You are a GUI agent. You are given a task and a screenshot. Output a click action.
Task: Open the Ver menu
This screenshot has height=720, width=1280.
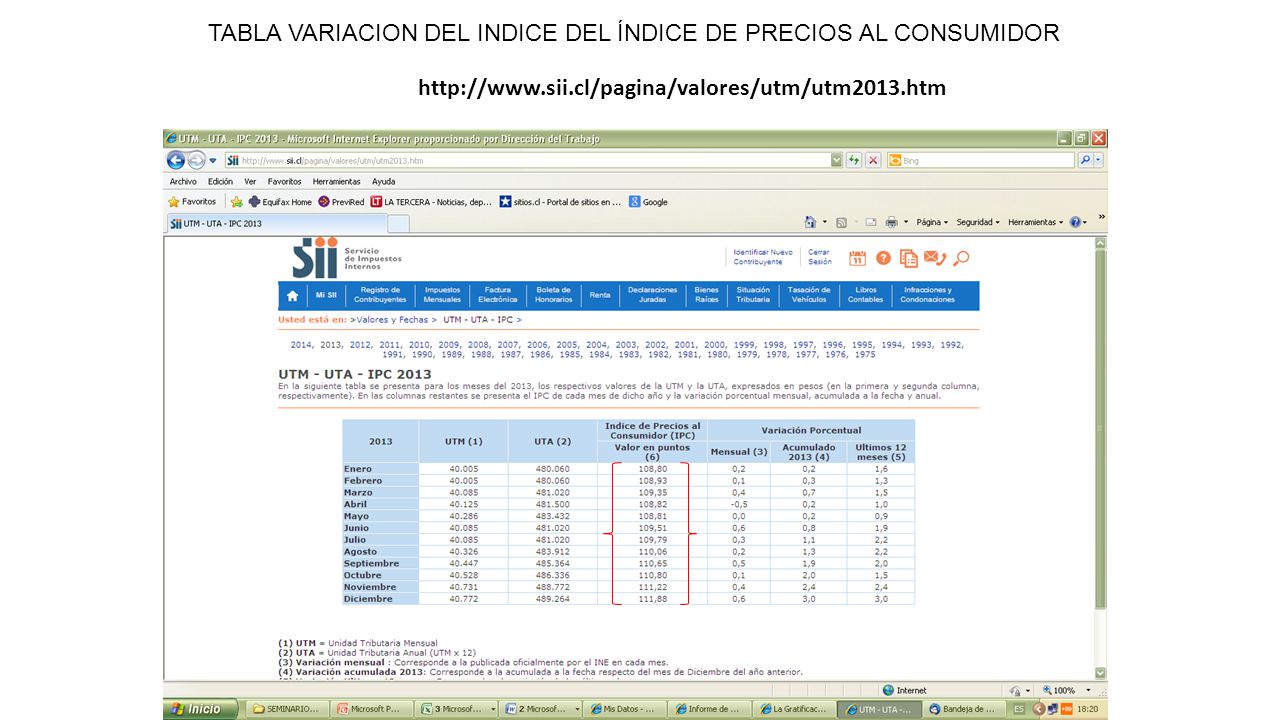[250, 182]
